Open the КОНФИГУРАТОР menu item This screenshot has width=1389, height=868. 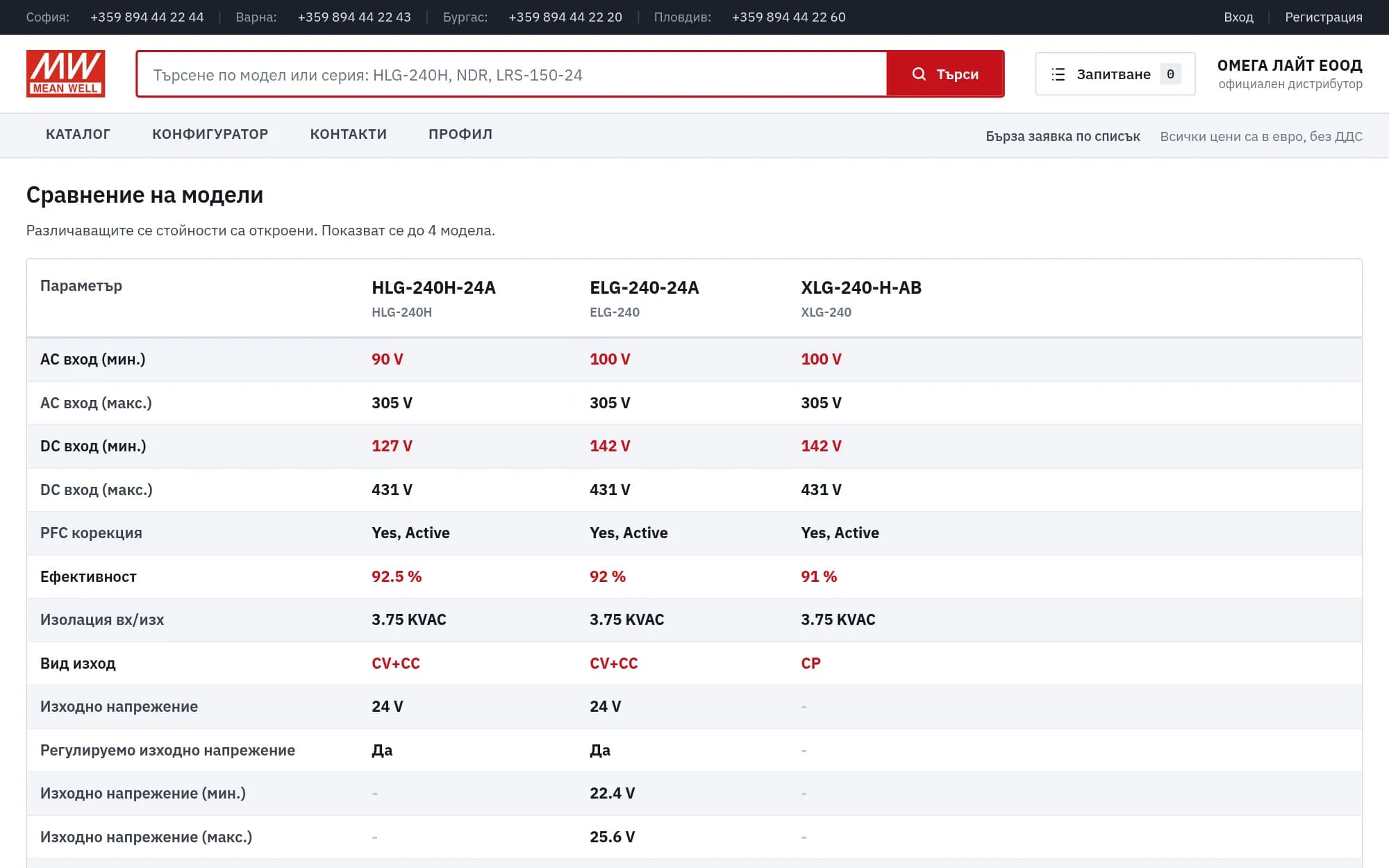(210, 134)
